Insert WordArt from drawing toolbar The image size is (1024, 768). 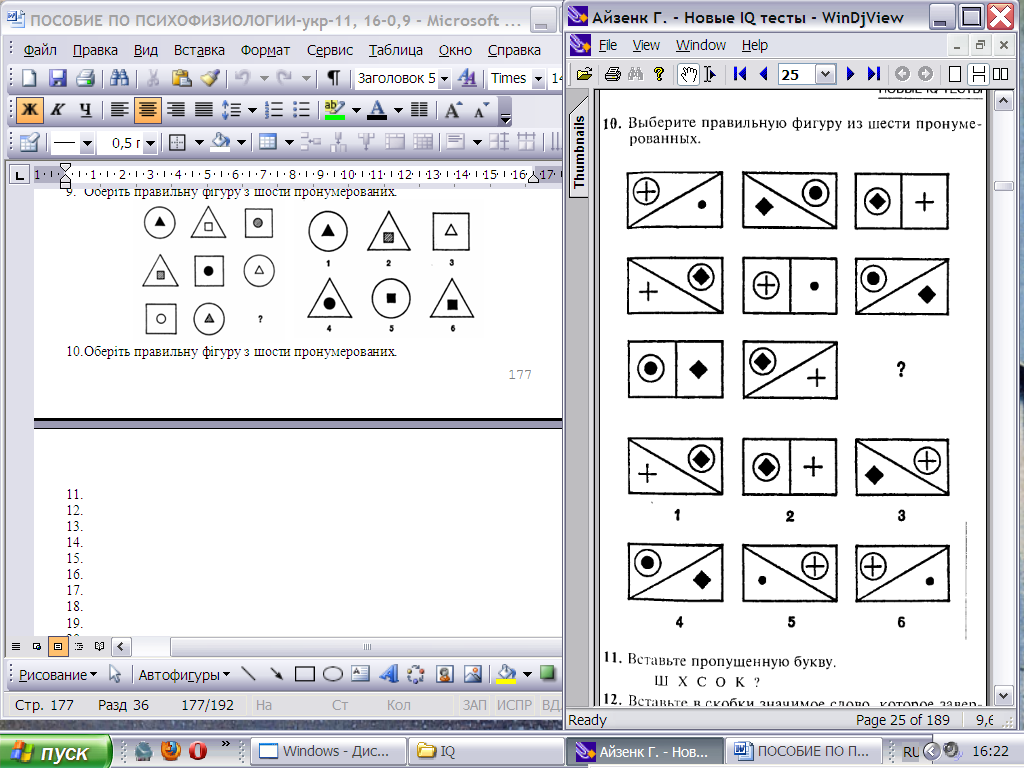coord(389,674)
